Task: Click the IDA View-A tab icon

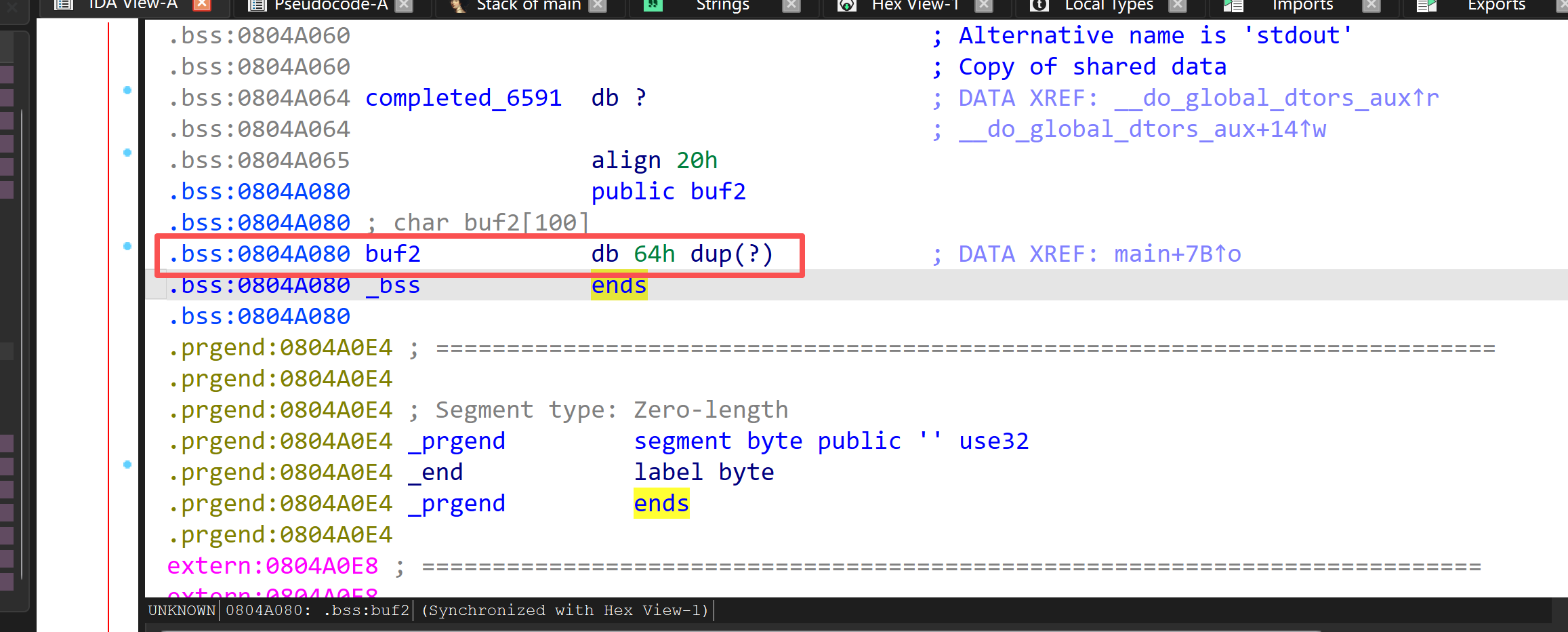Action: (x=64, y=5)
